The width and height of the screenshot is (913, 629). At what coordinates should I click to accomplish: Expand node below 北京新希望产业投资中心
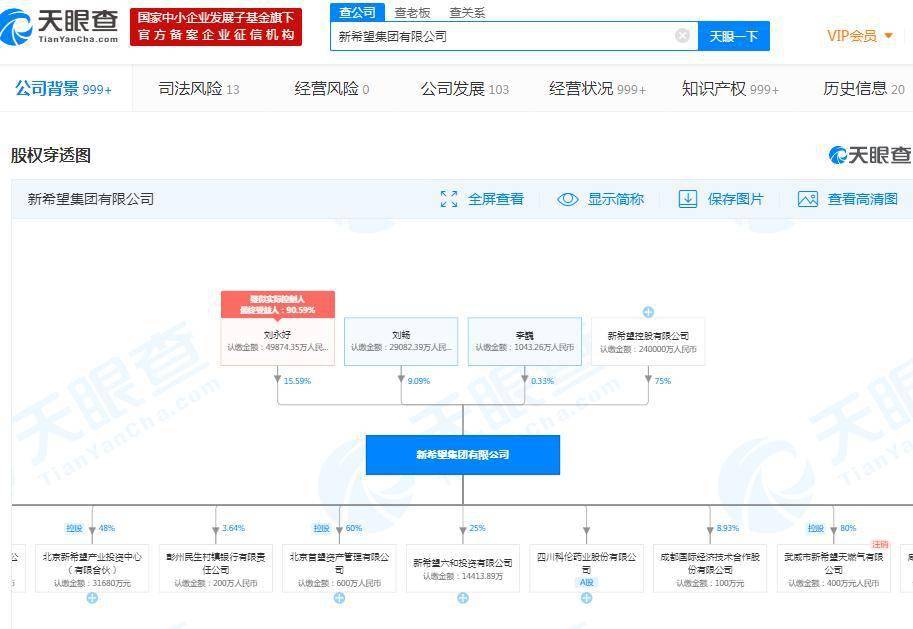click(91, 600)
